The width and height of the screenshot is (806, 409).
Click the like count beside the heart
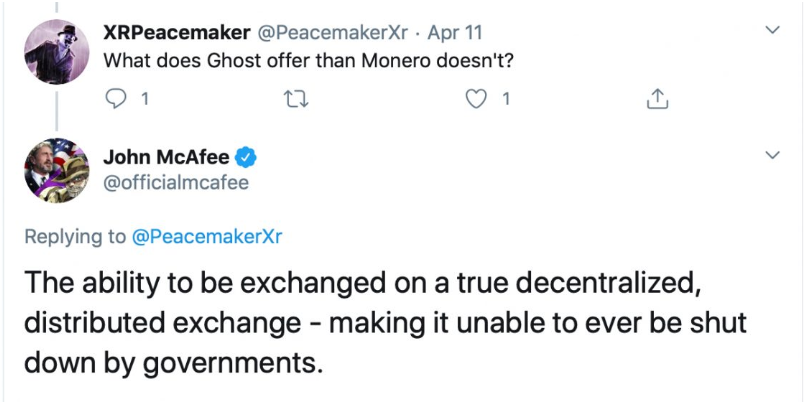pyautogui.click(x=507, y=99)
